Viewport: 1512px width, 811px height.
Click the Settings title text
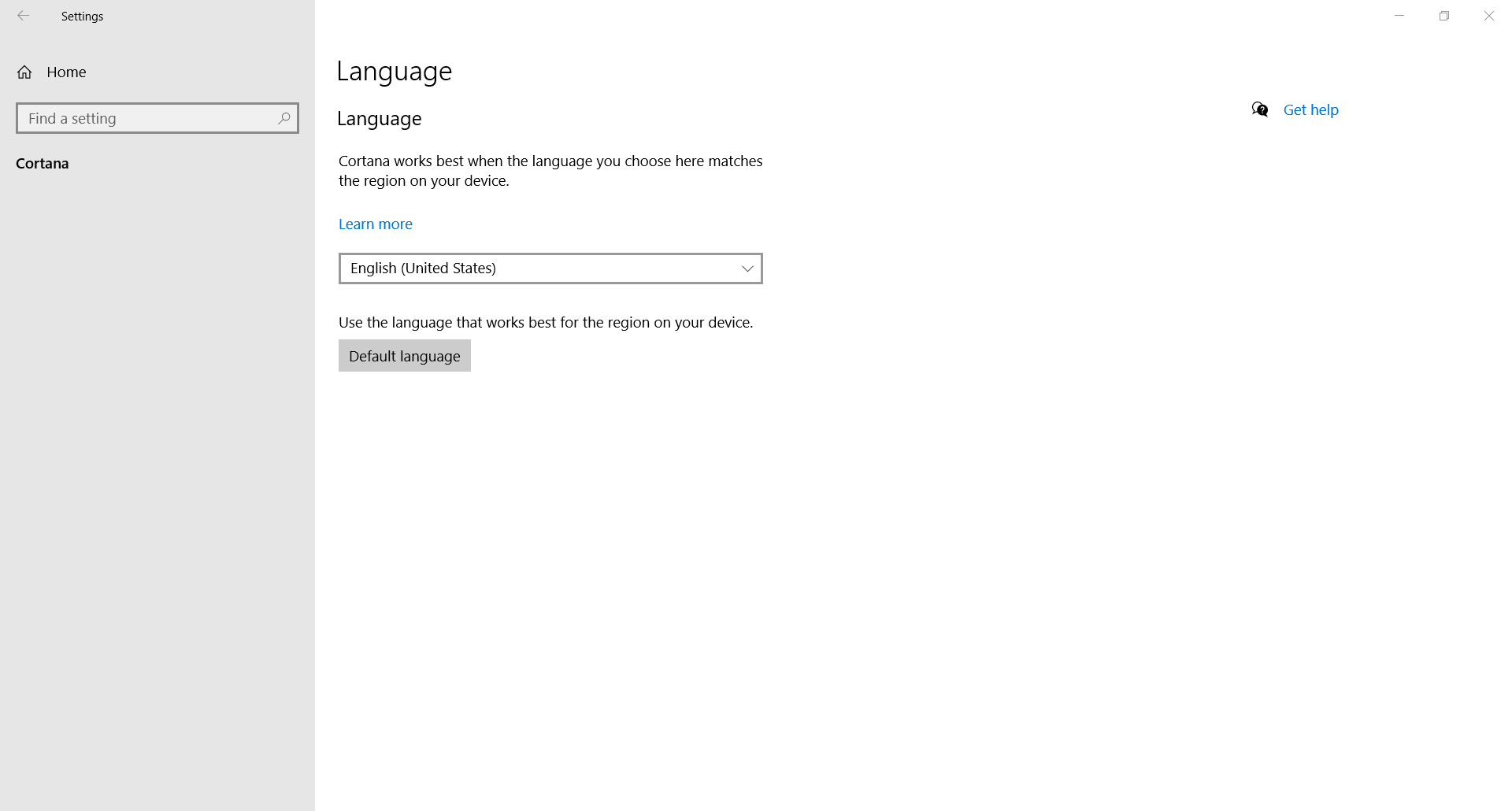pyautogui.click(x=83, y=17)
